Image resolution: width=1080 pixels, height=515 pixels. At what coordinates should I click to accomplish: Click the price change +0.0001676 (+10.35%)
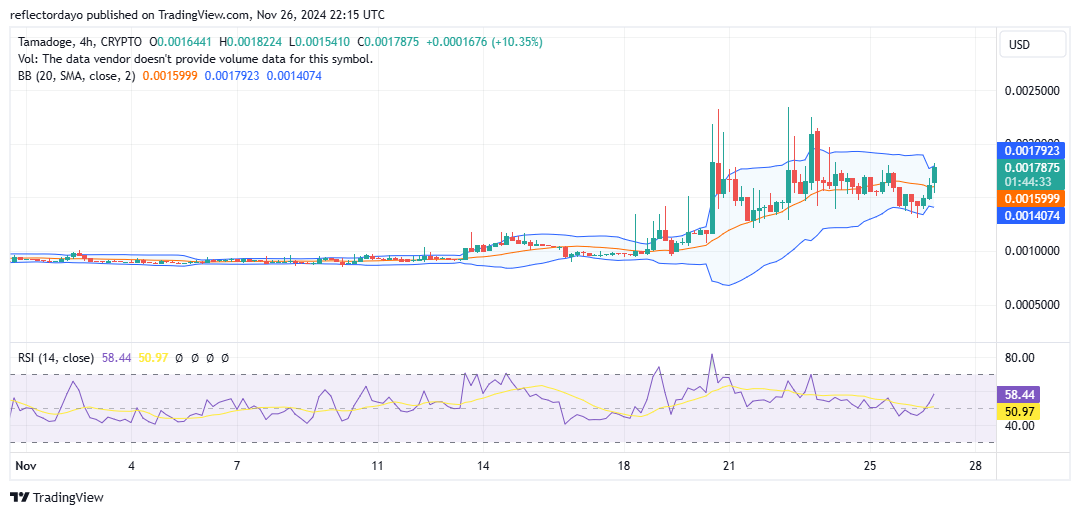(484, 42)
